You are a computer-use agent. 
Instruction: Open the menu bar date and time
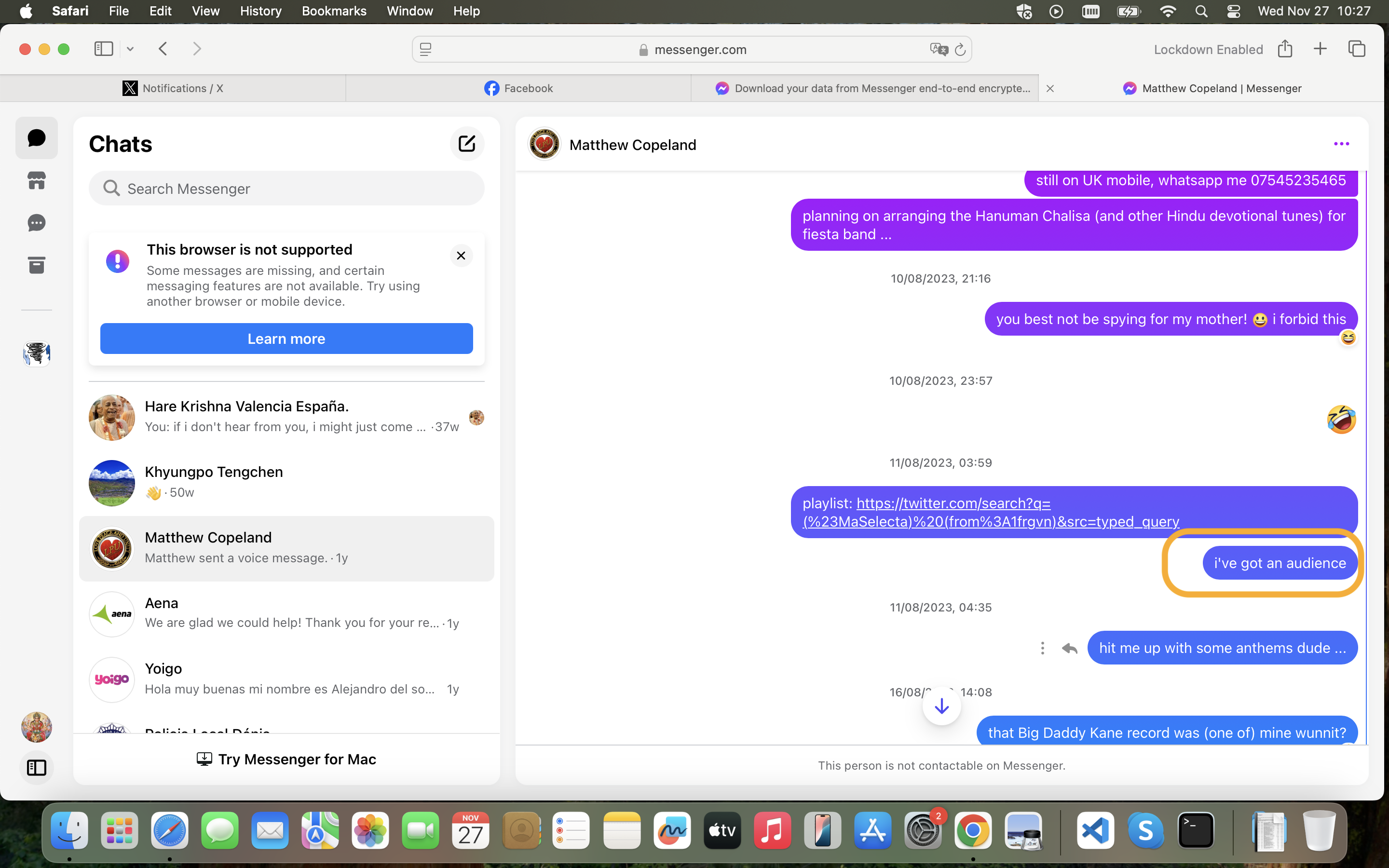(x=1314, y=11)
